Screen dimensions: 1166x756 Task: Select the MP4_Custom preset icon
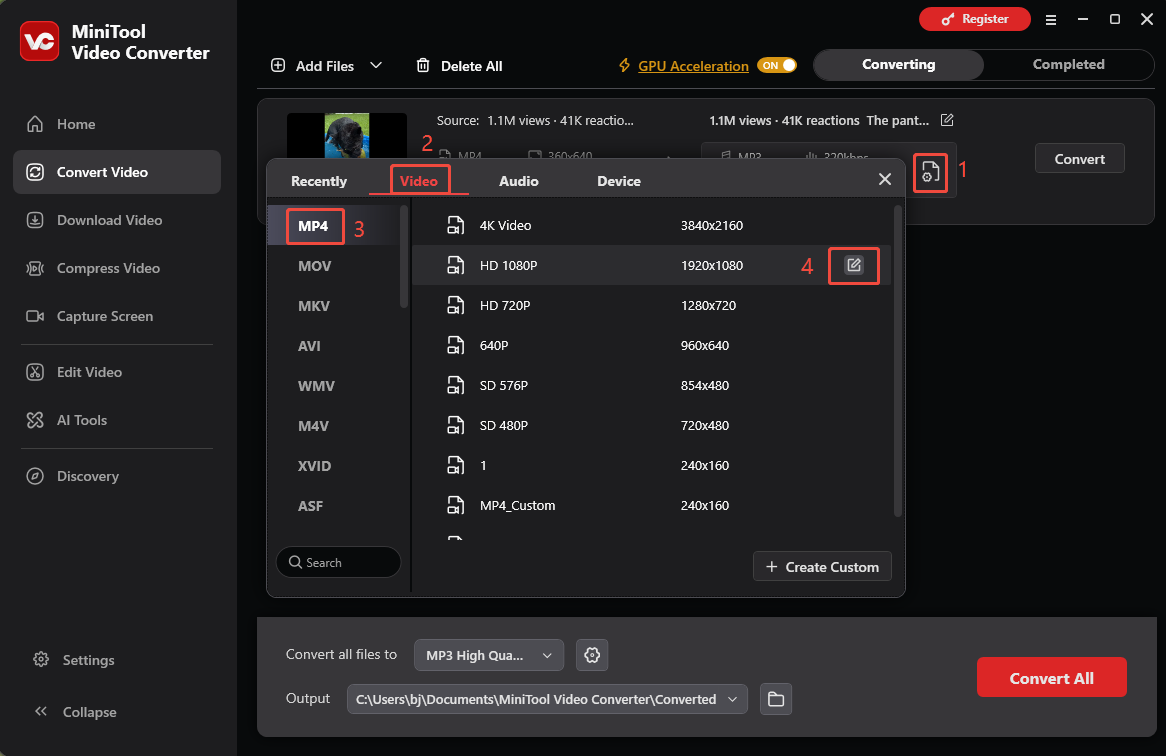coord(455,505)
